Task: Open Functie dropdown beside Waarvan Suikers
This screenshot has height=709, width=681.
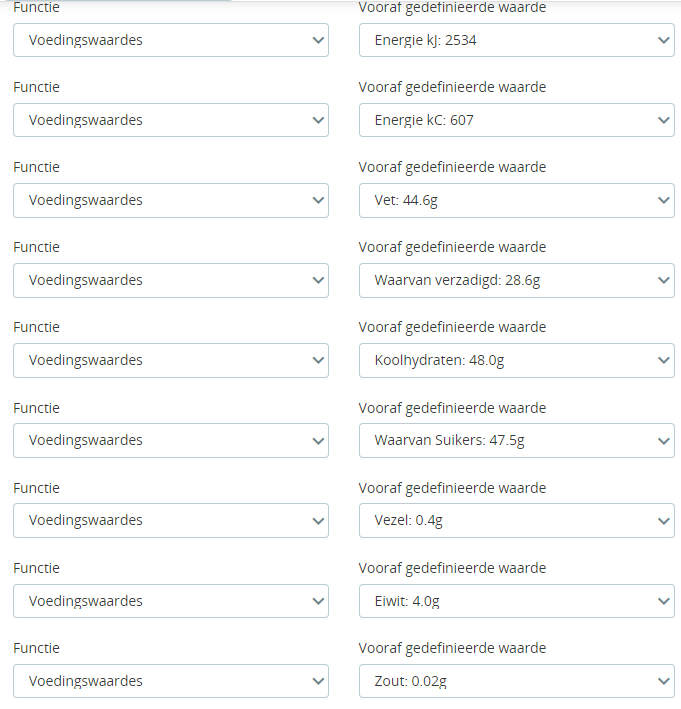Action: [170, 440]
